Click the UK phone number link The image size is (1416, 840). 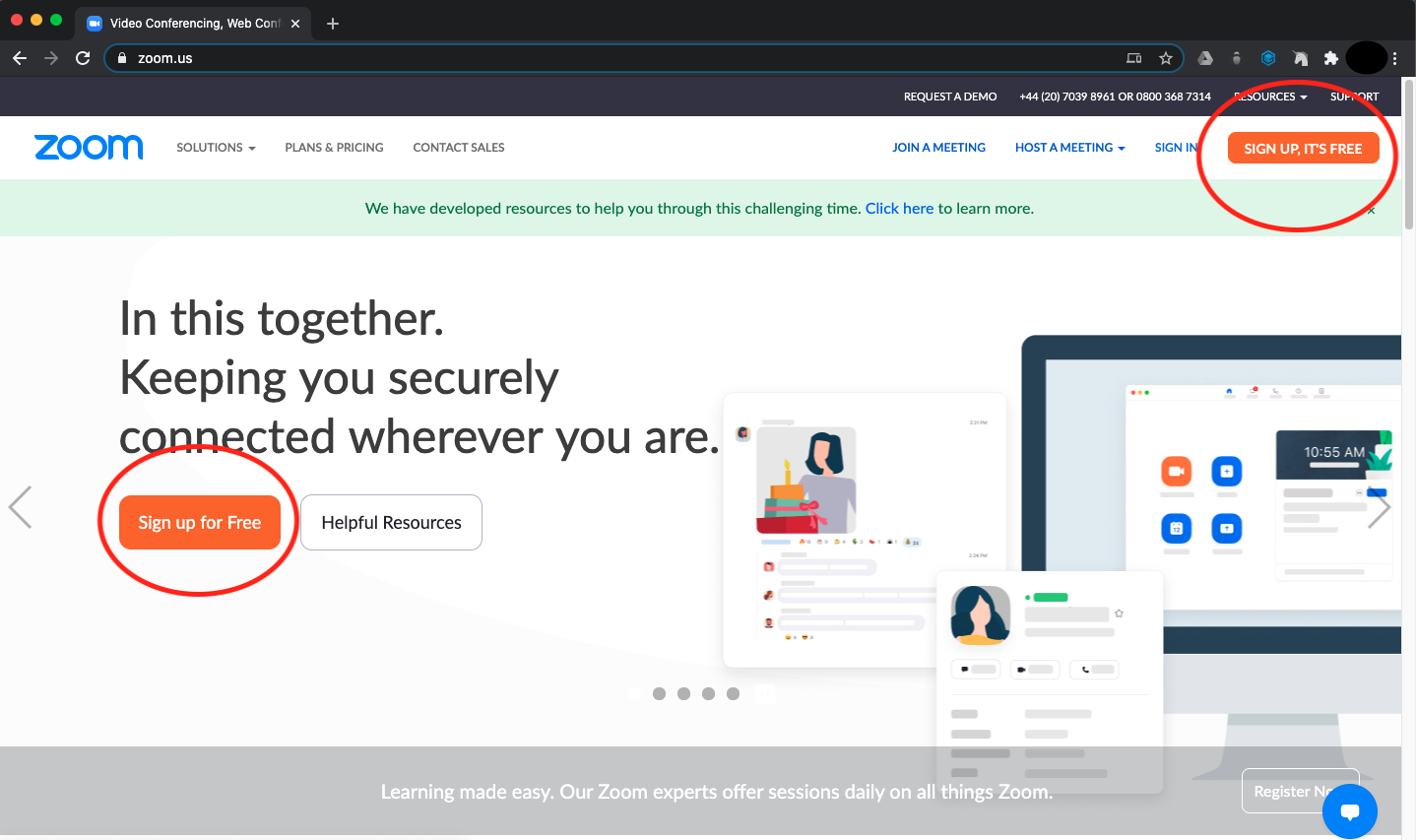[x=1115, y=97]
